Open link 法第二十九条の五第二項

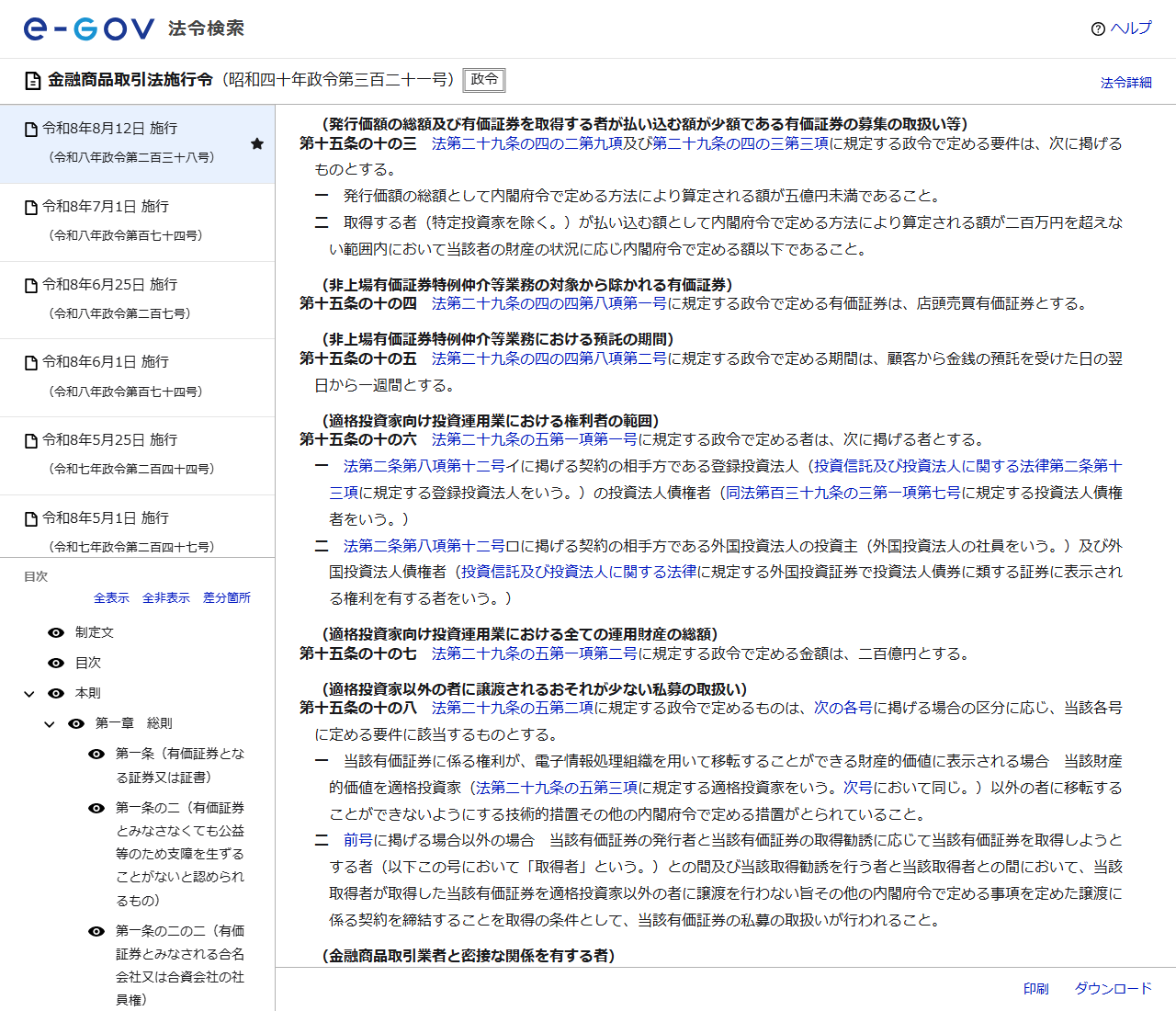coord(513,708)
